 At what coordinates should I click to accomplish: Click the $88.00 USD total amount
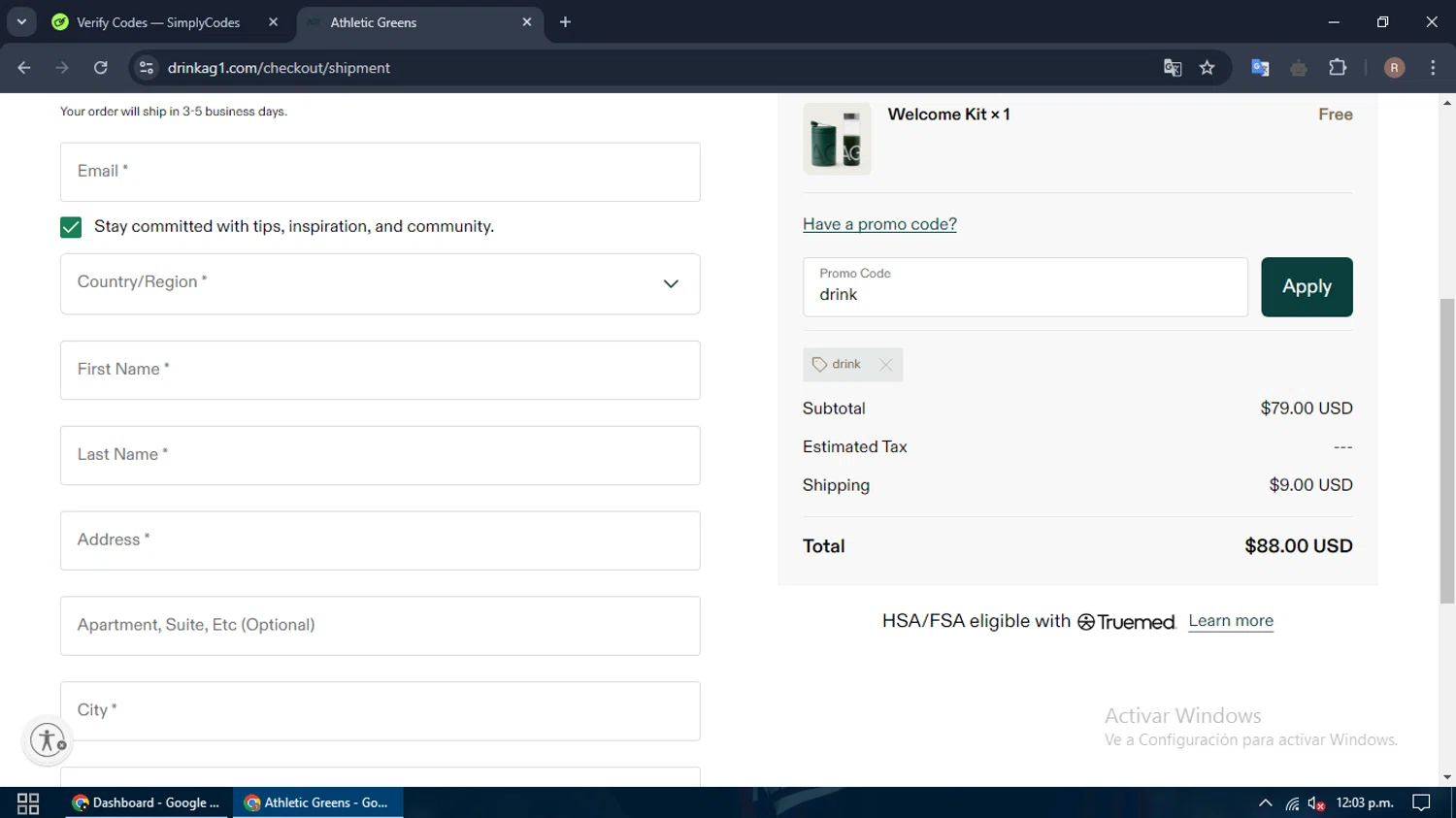point(1299,546)
